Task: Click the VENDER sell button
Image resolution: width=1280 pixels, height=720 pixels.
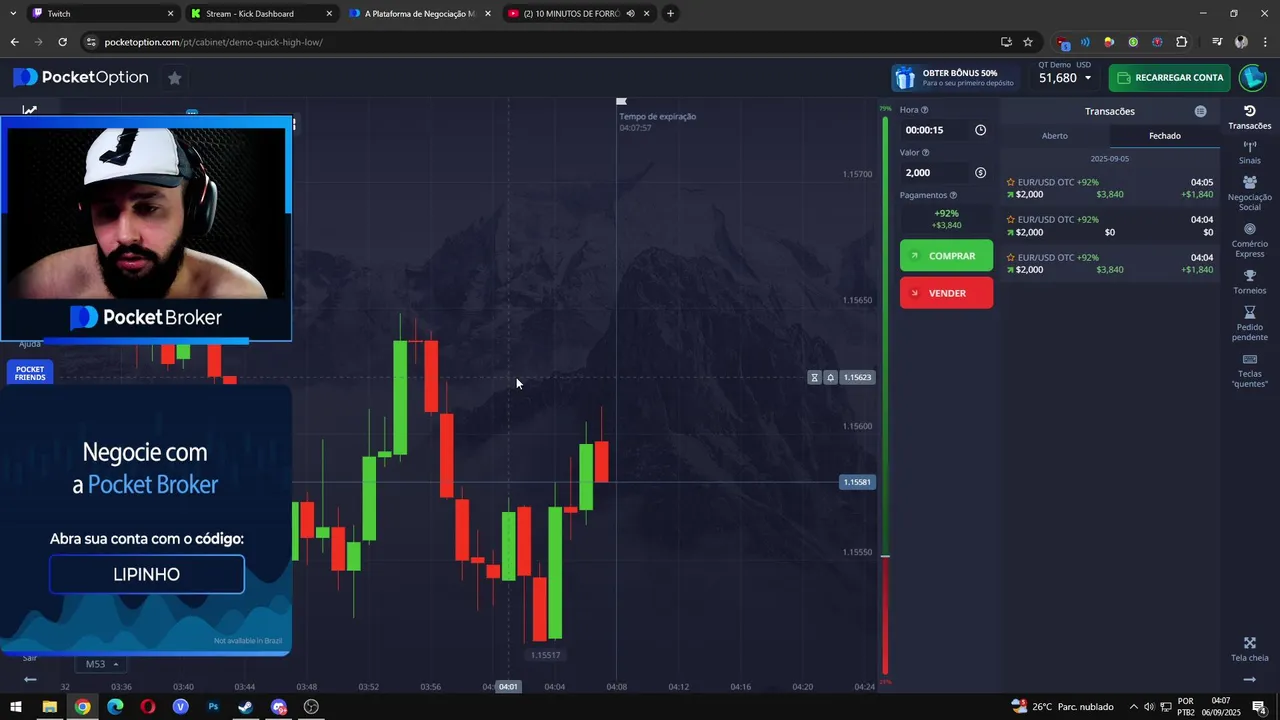Action: click(946, 293)
